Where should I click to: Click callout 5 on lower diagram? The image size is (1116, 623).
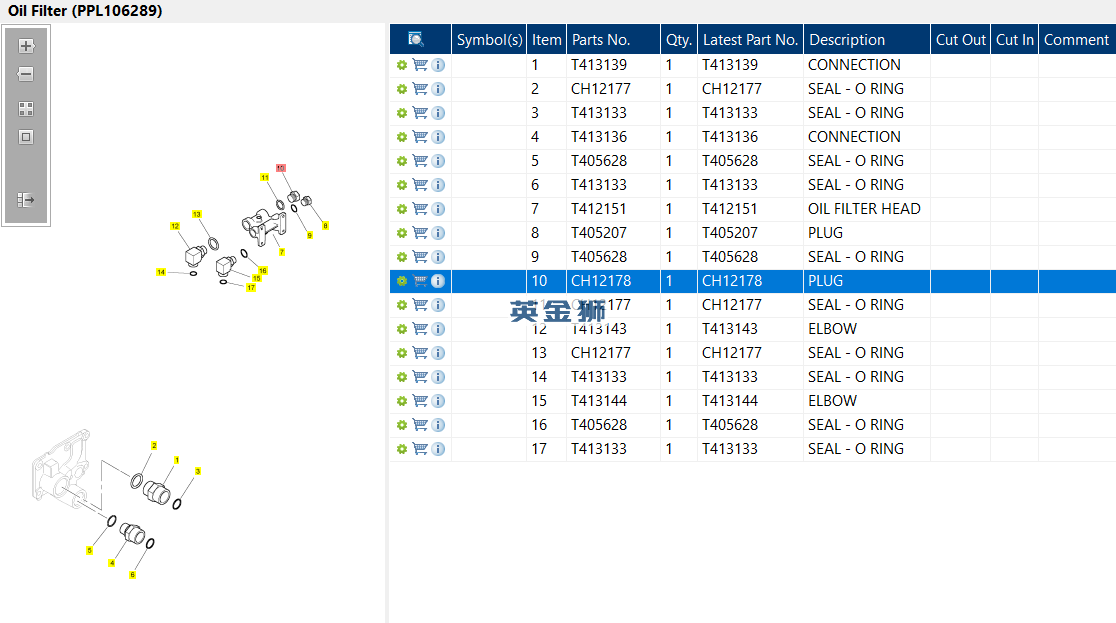coord(89,550)
